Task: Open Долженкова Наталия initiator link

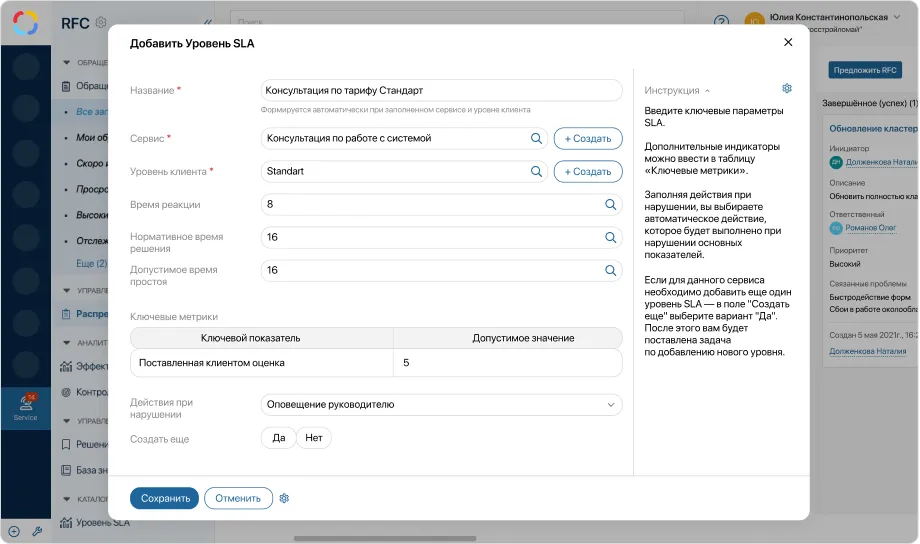Action: tap(881, 162)
